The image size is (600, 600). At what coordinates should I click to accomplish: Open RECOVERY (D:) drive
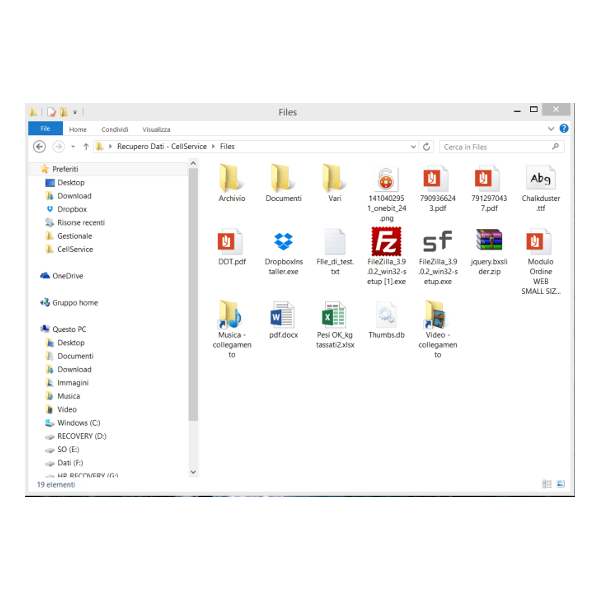click(82, 436)
